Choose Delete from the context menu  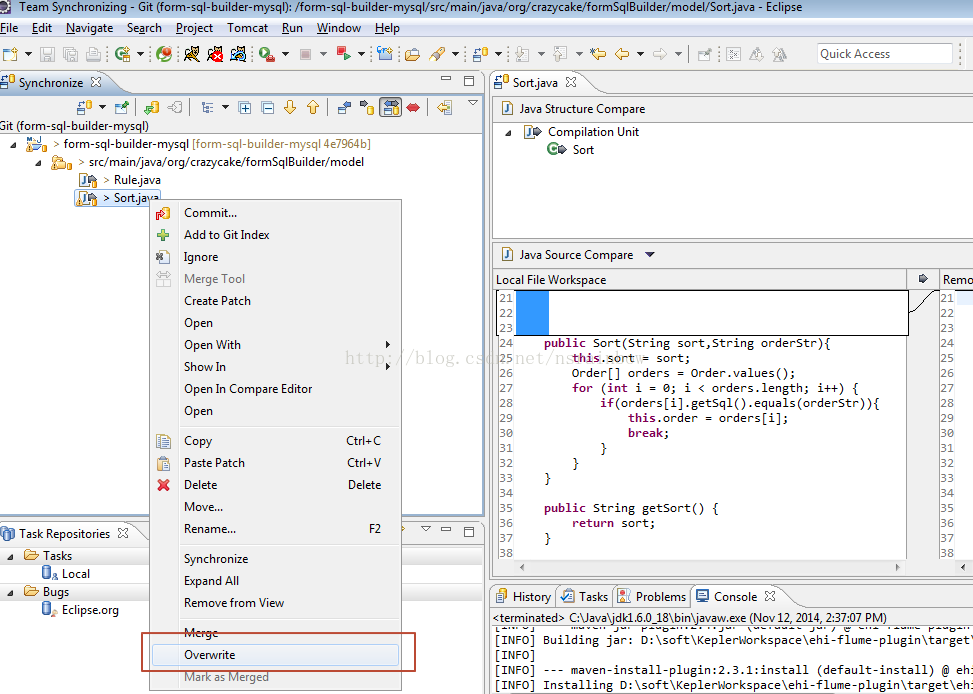(x=276, y=485)
